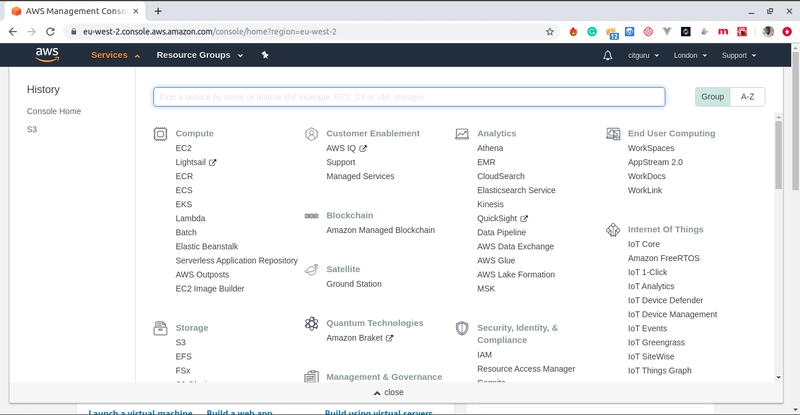Open the Athena service

point(490,148)
